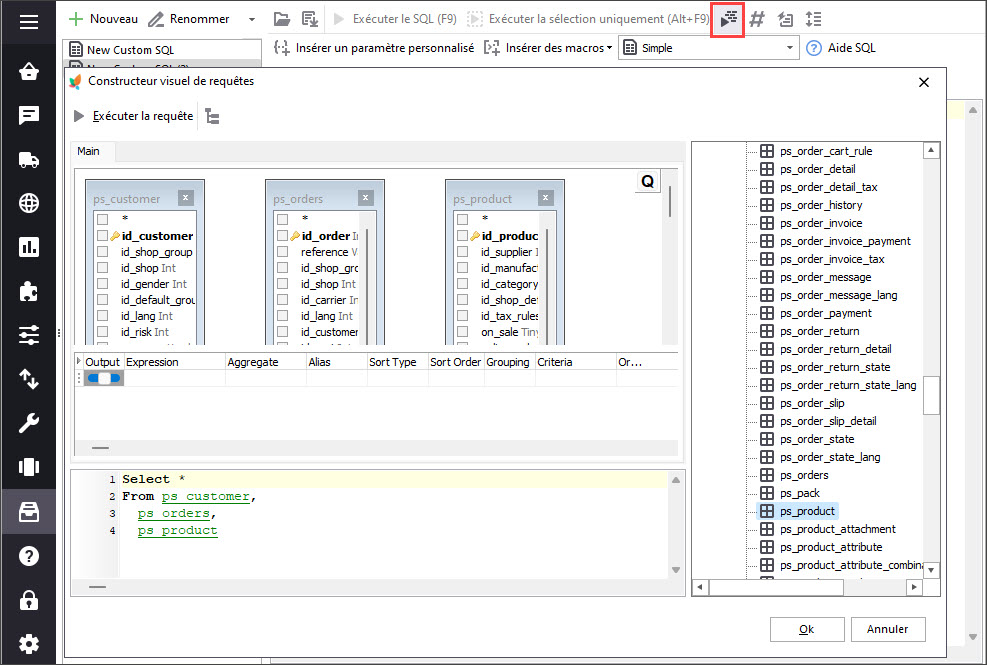The height and width of the screenshot is (665, 987).
Task: Open the import/export arrows sidebar icon
Action: click(x=28, y=378)
